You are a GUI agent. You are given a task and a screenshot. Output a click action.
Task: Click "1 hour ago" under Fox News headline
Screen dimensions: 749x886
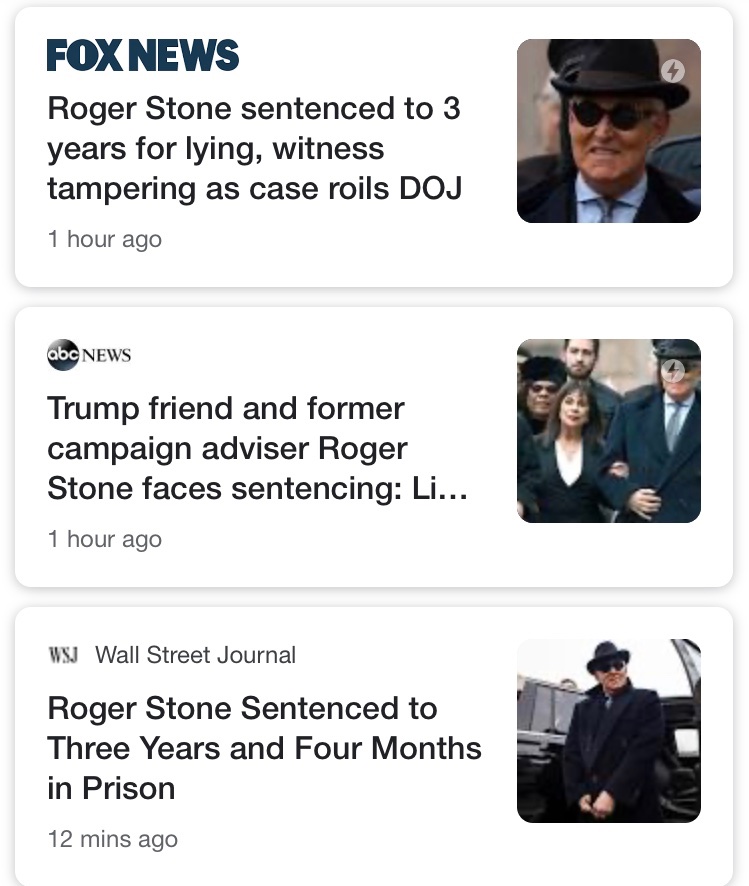coord(104,239)
